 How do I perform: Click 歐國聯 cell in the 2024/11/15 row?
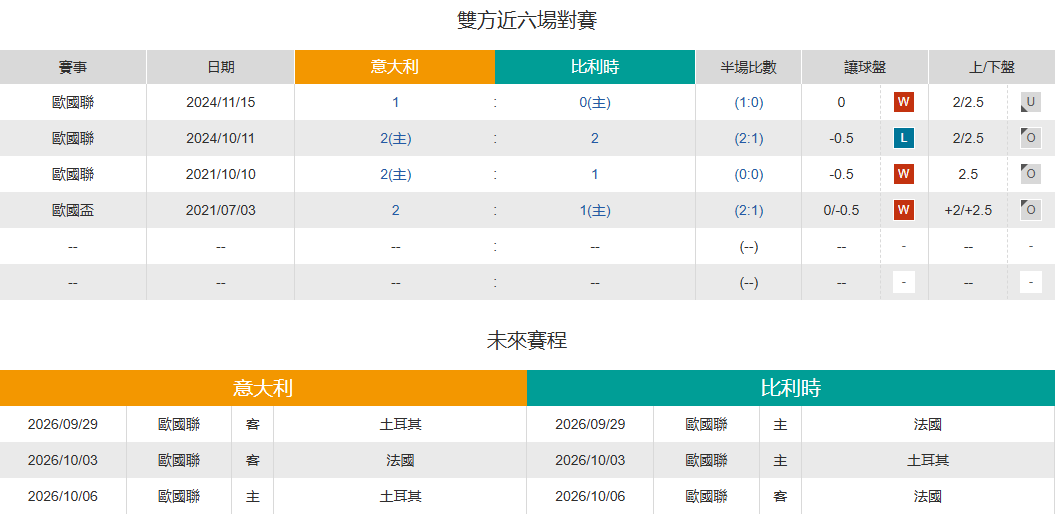click(x=73, y=102)
